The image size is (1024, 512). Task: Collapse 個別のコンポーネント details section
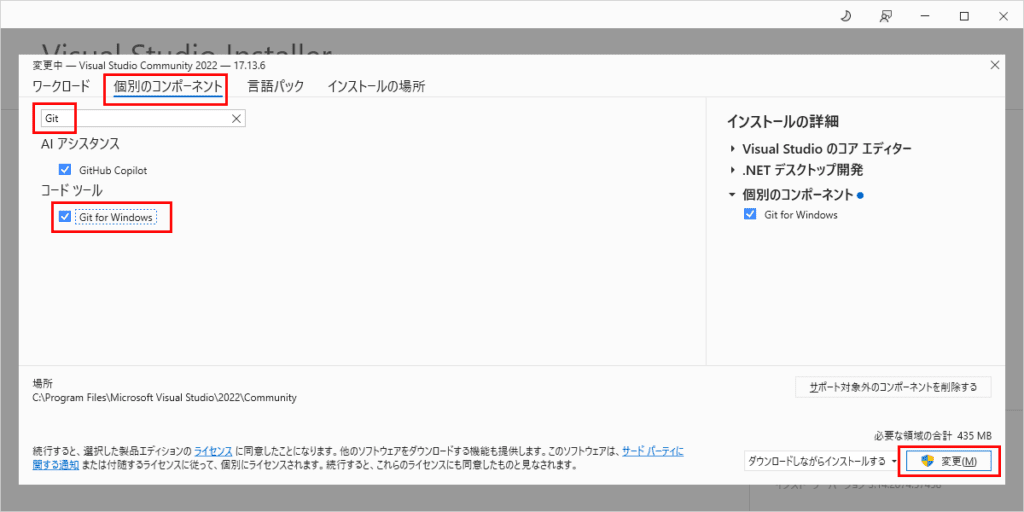(x=733, y=194)
